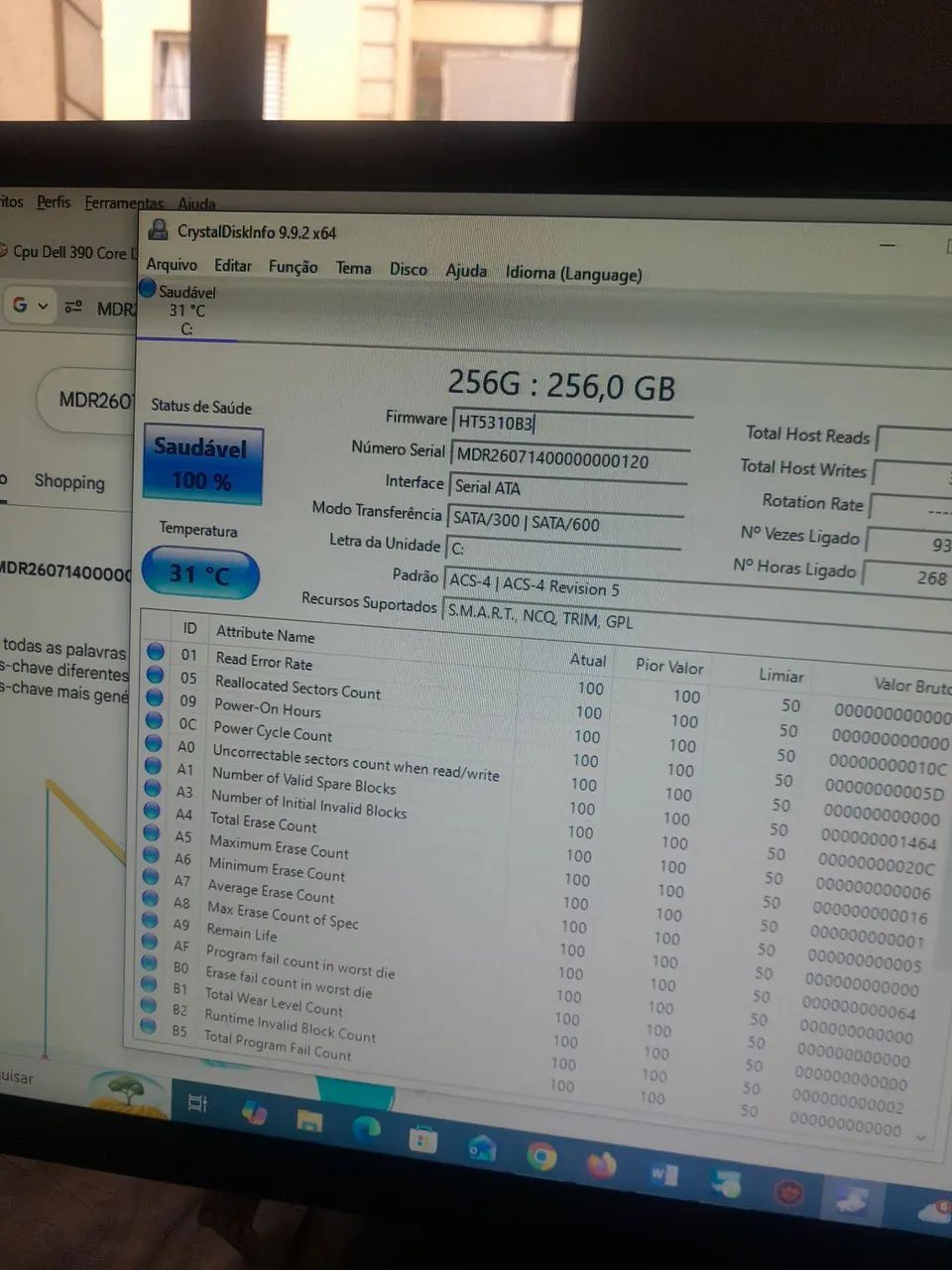Click the Nº Vezes Ligado value field

[909, 544]
